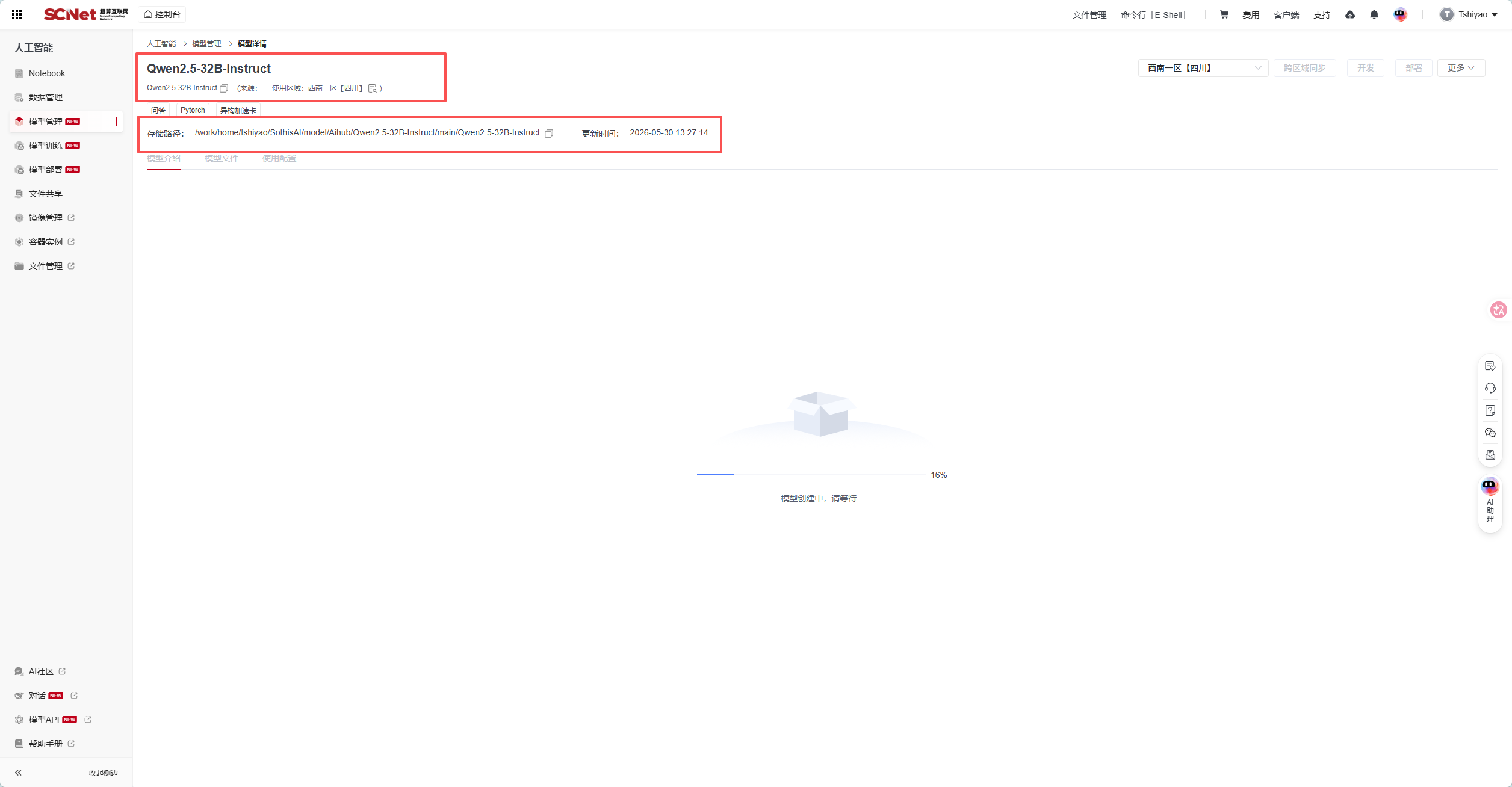Switch to the 模型文件 tab

222,158
